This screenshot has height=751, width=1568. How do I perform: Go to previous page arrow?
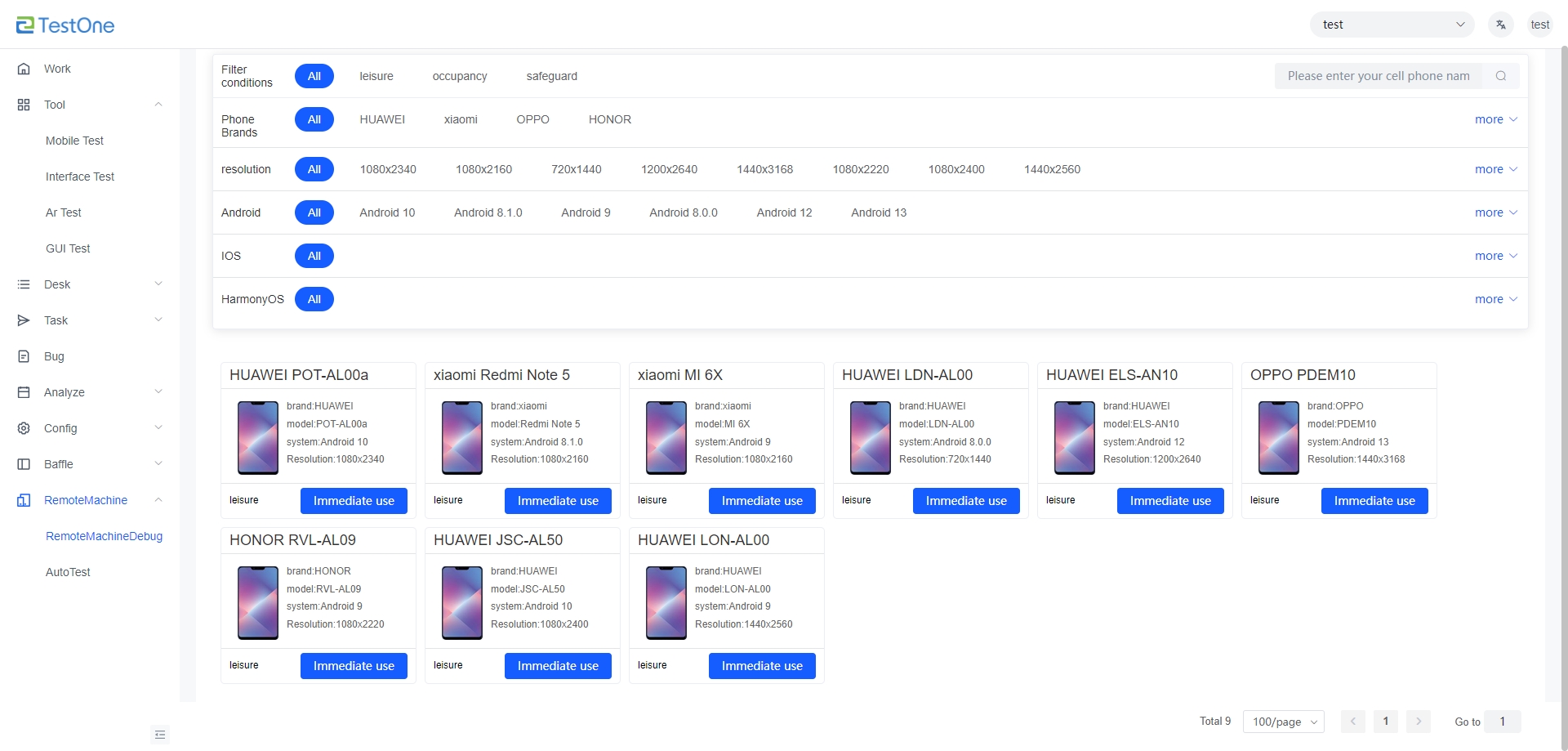pyautogui.click(x=1352, y=722)
